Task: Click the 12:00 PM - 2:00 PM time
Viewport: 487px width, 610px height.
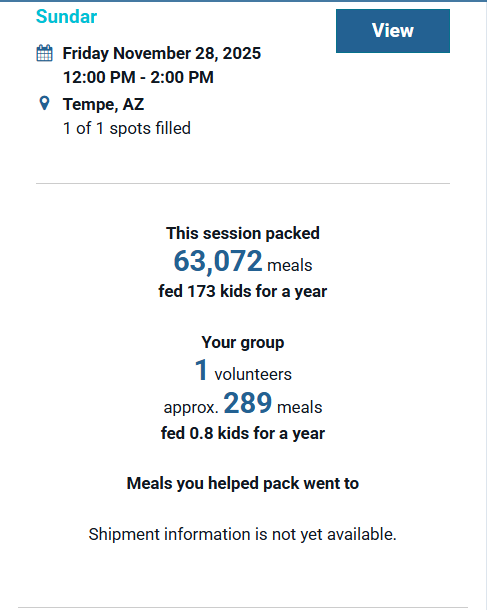Action: [138, 77]
